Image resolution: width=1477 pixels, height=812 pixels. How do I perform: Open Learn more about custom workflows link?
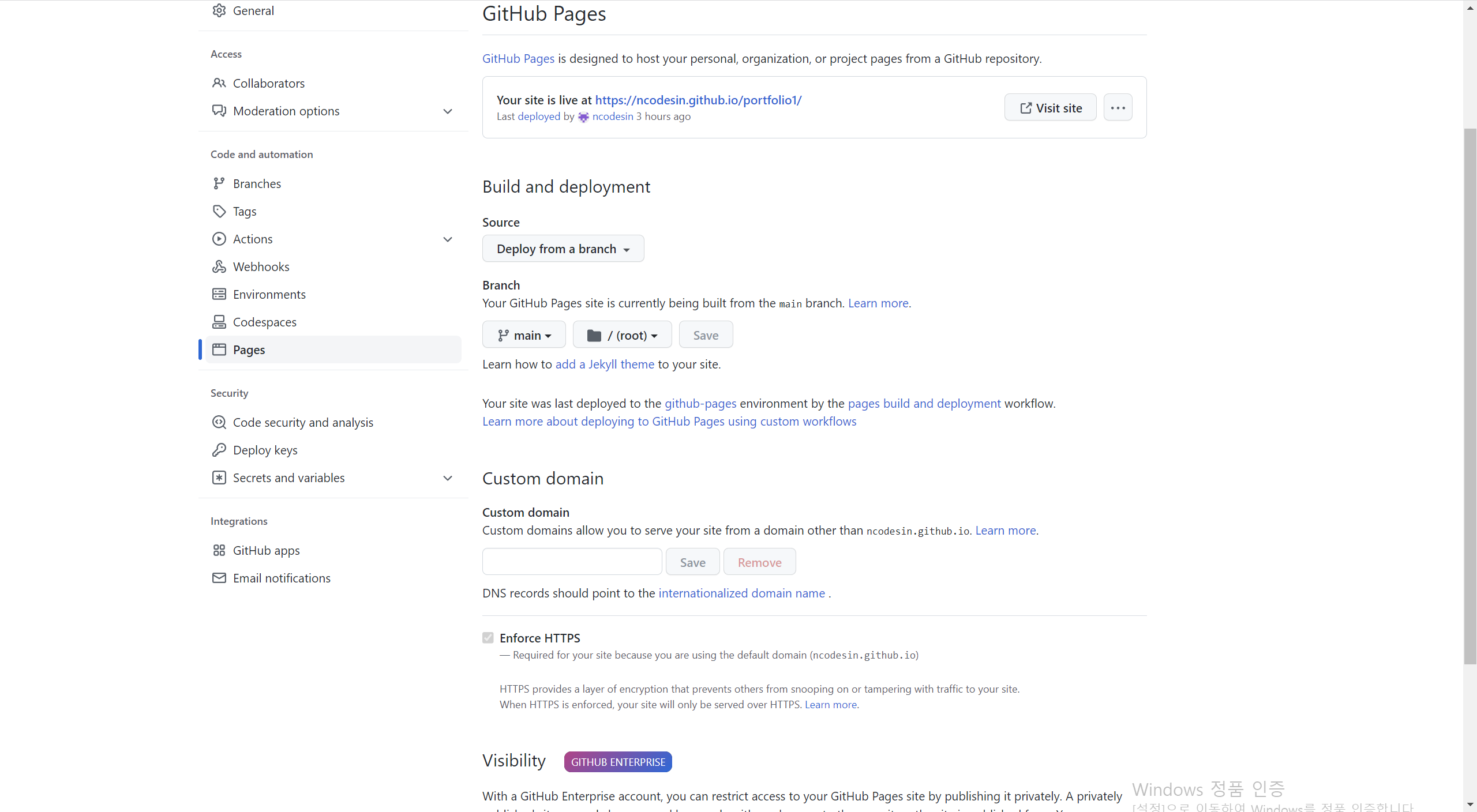[669, 422]
